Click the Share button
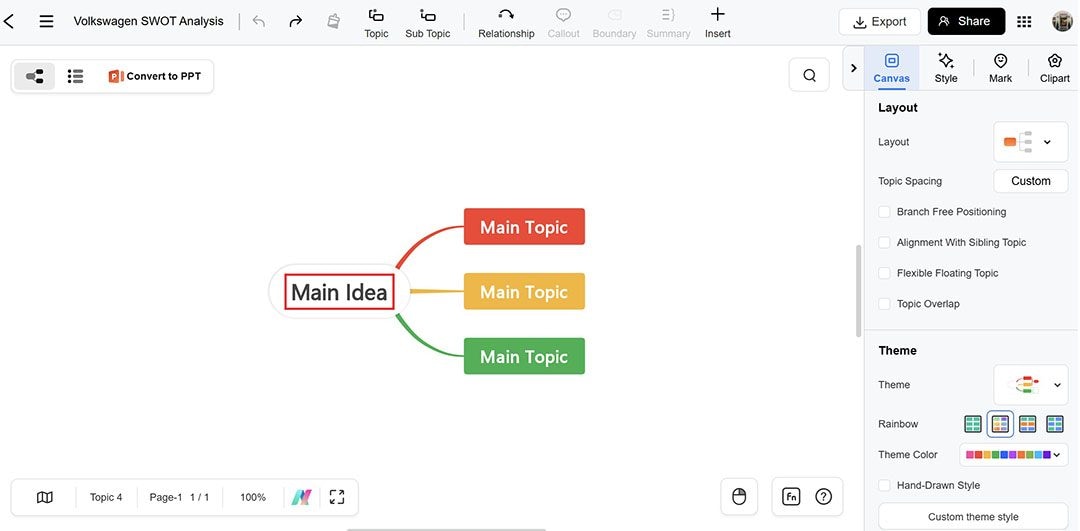The height and width of the screenshot is (531, 1080). [966, 21]
